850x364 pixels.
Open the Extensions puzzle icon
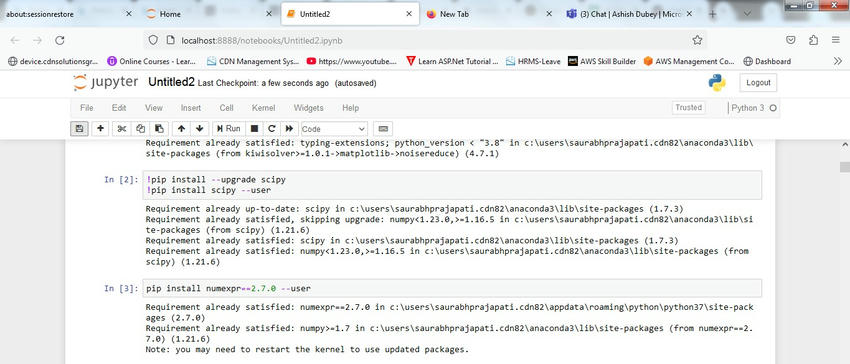point(813,40)
